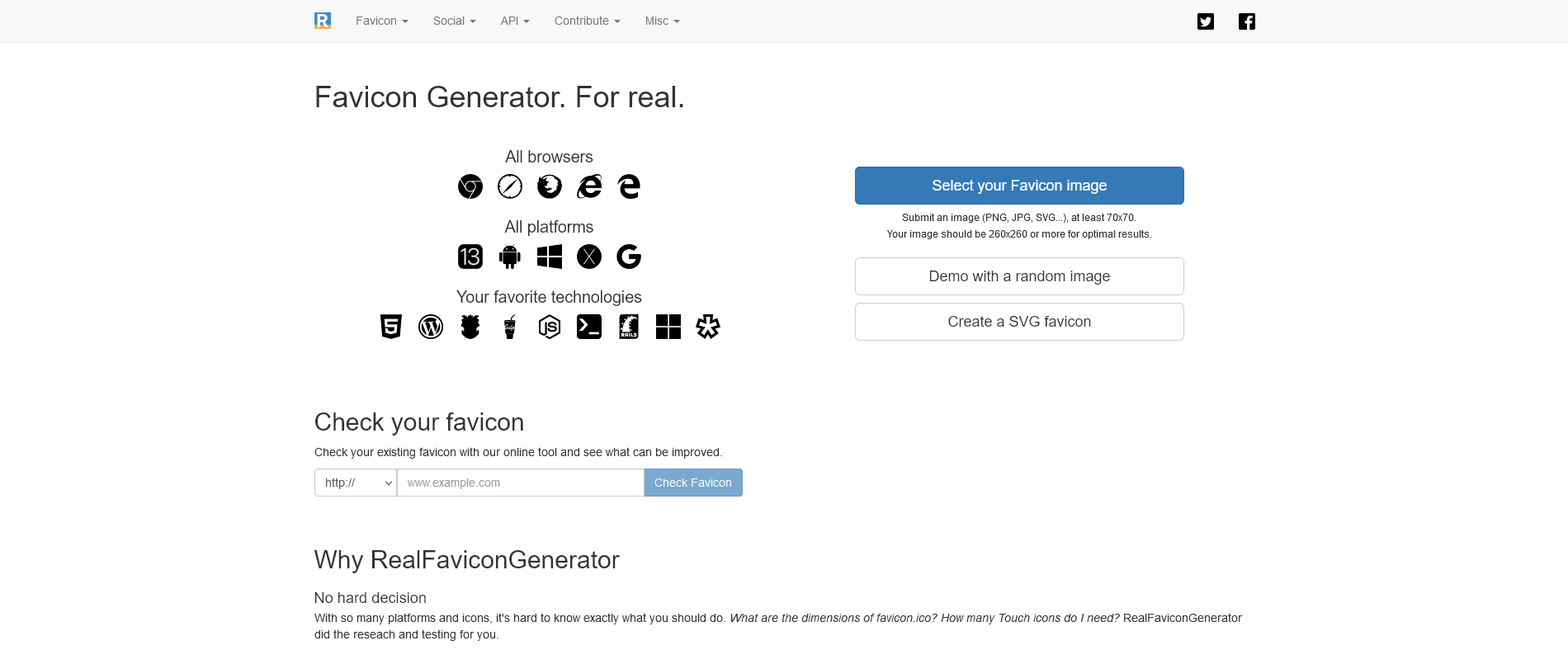Viewport: 1568px width, 650px height.
Task: Open the Social dropdown menu
Action: 455,21
